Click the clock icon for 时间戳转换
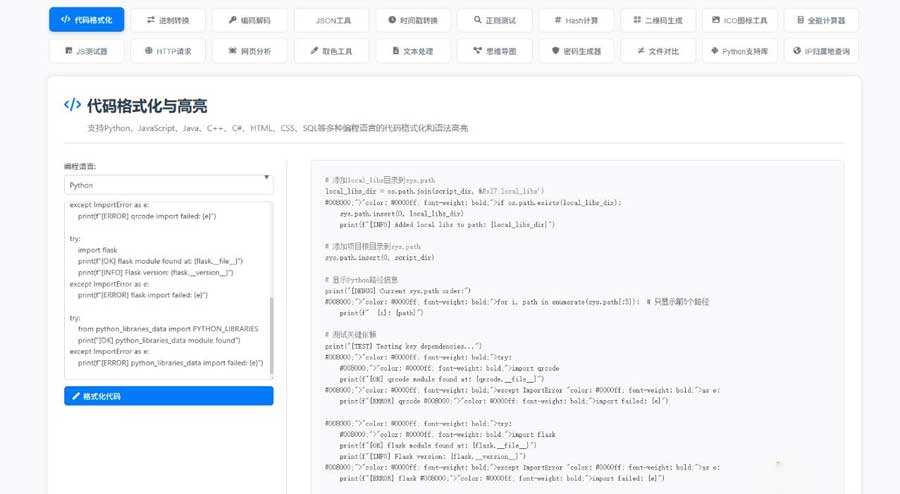This screenshot has height=494, width=900. (392, 20)
